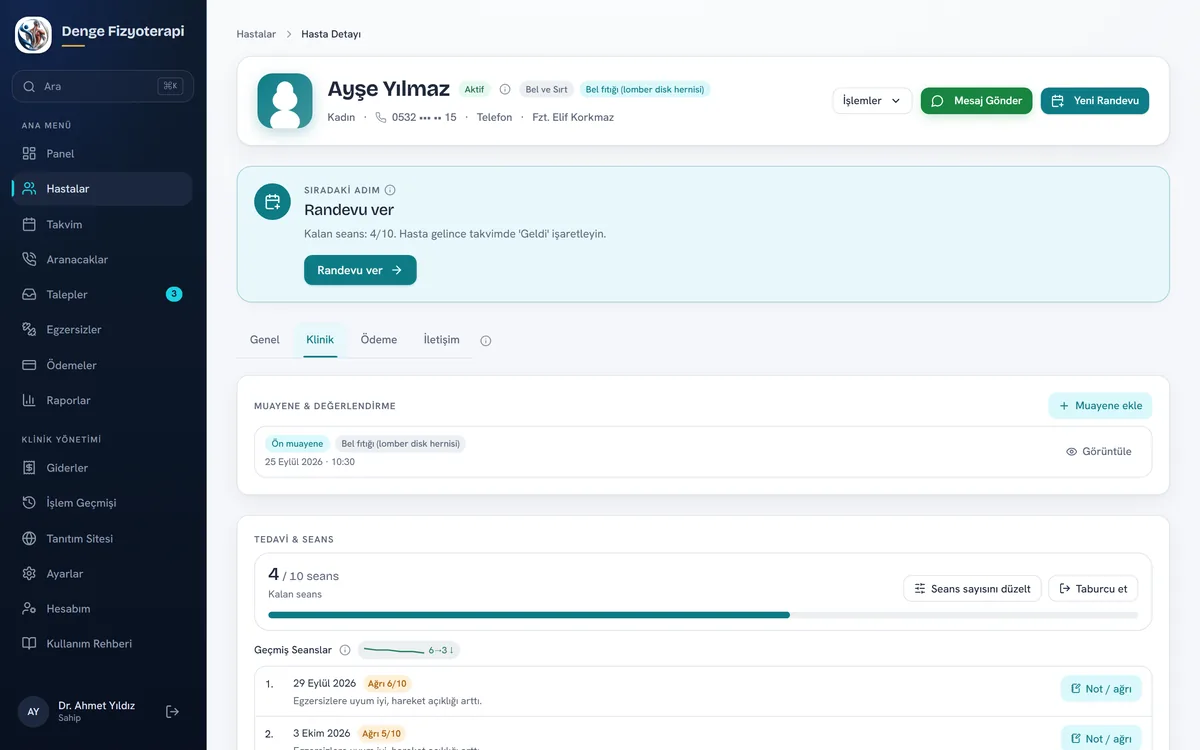1200x750 pixels.
Task: Click info icon next to Aktif badge
Action: pyautogui.click(x=505, y=89)
